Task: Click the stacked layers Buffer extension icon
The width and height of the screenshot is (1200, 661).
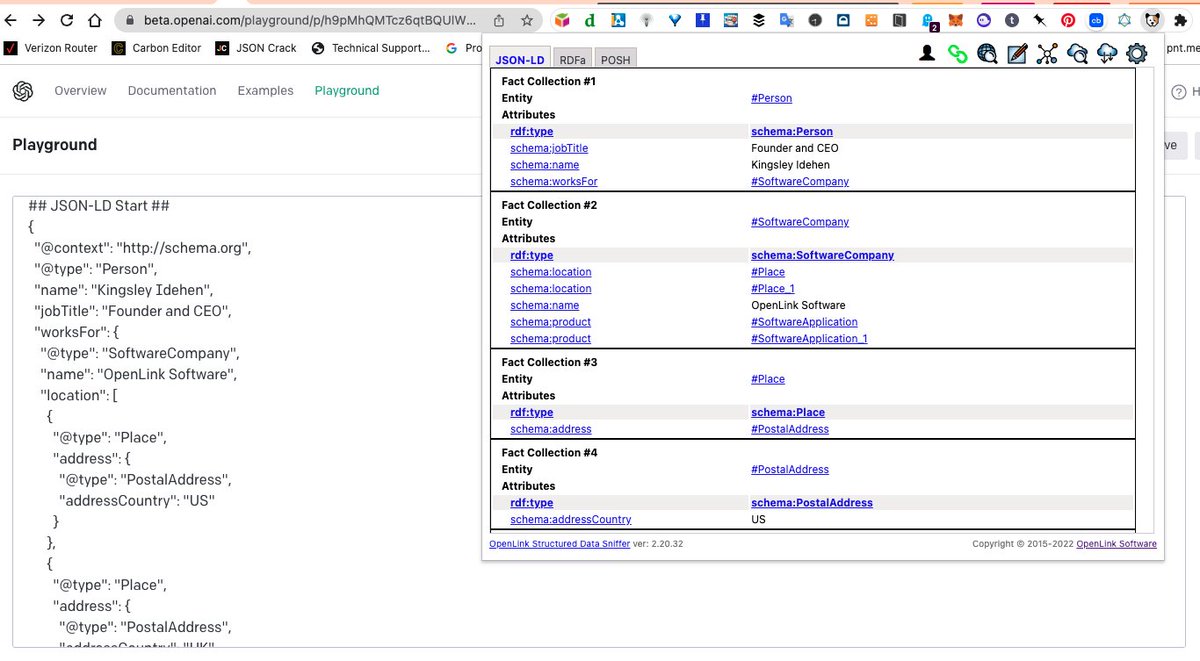Action: click(759, 20)
